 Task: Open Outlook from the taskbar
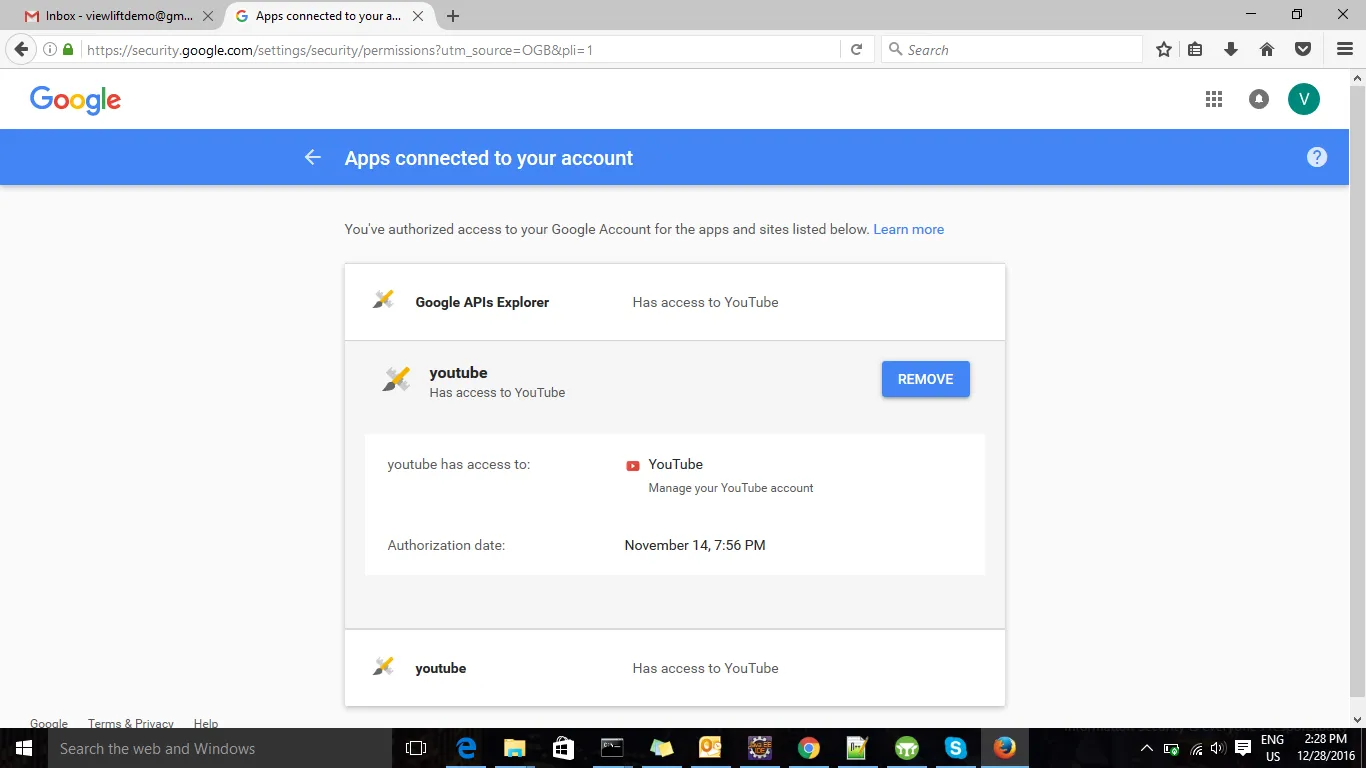tap(711, 748)
